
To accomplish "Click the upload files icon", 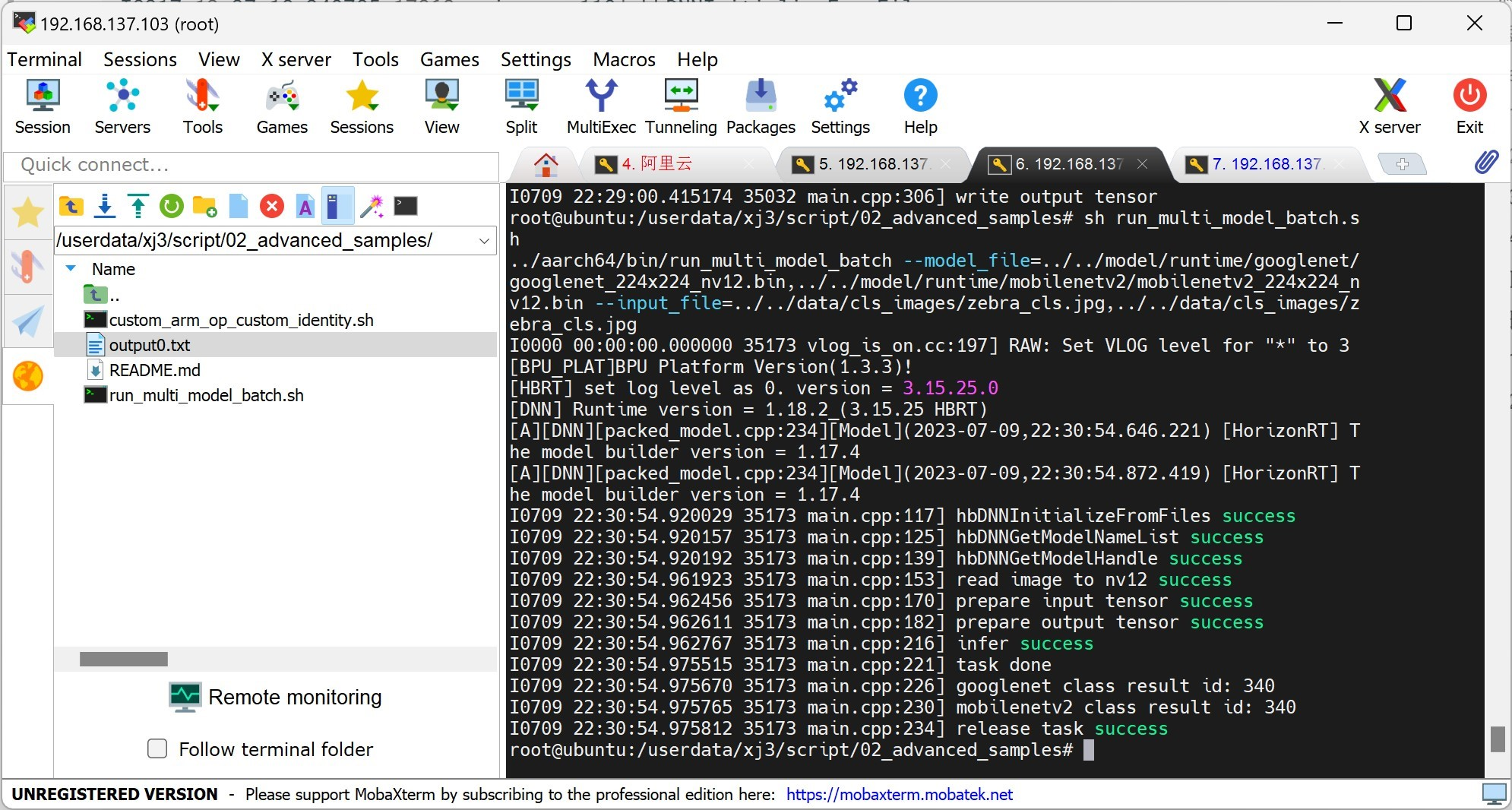I will tap(138, 206).
